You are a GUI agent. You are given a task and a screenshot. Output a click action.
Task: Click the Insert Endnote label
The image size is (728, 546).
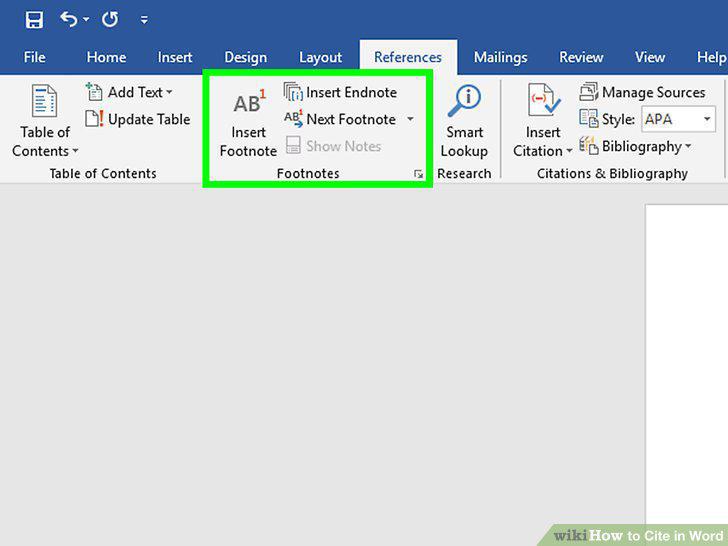pyautogui.click(x=351, y=92)
